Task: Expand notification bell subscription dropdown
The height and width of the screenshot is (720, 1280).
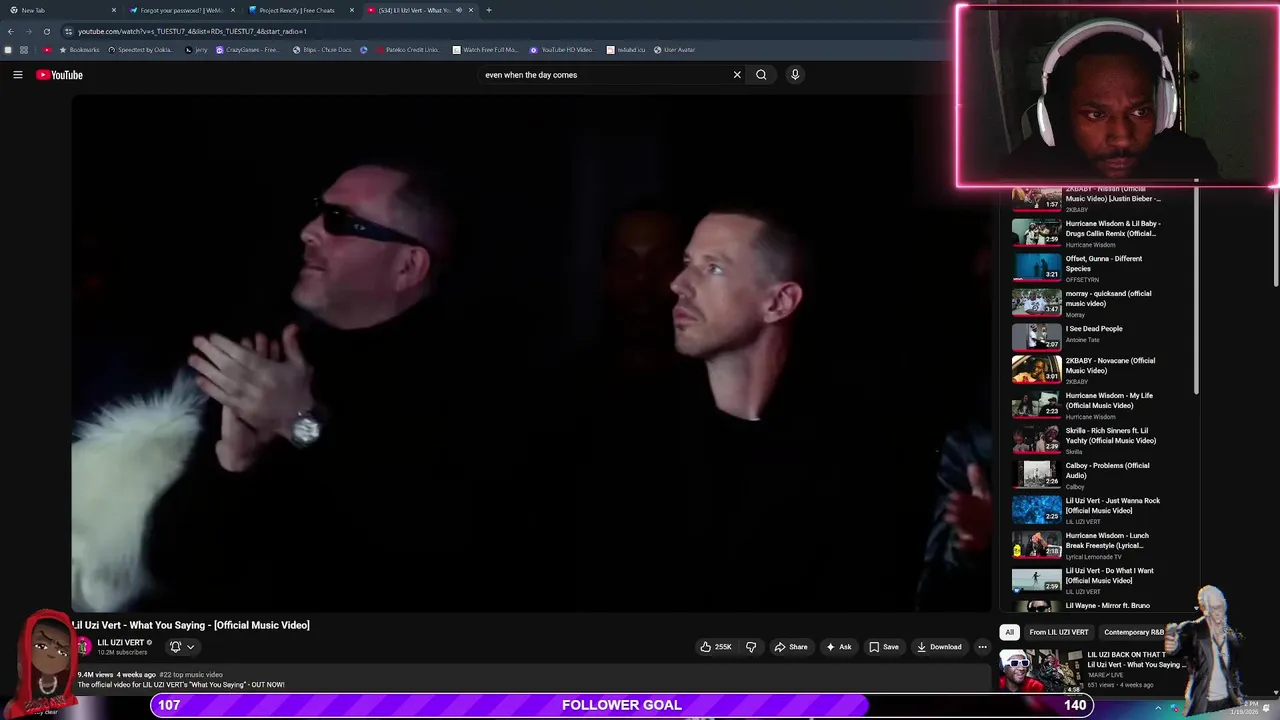Action: [x=182, y=647]
